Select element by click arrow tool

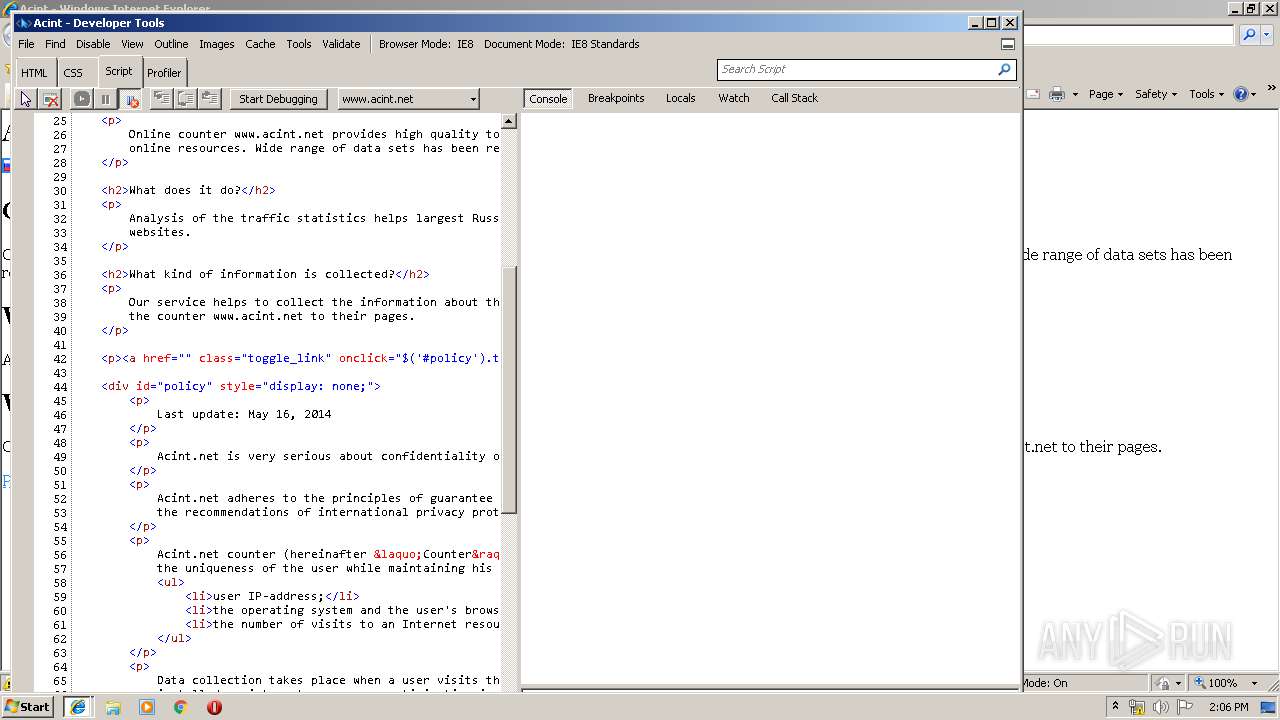point(26,99)
